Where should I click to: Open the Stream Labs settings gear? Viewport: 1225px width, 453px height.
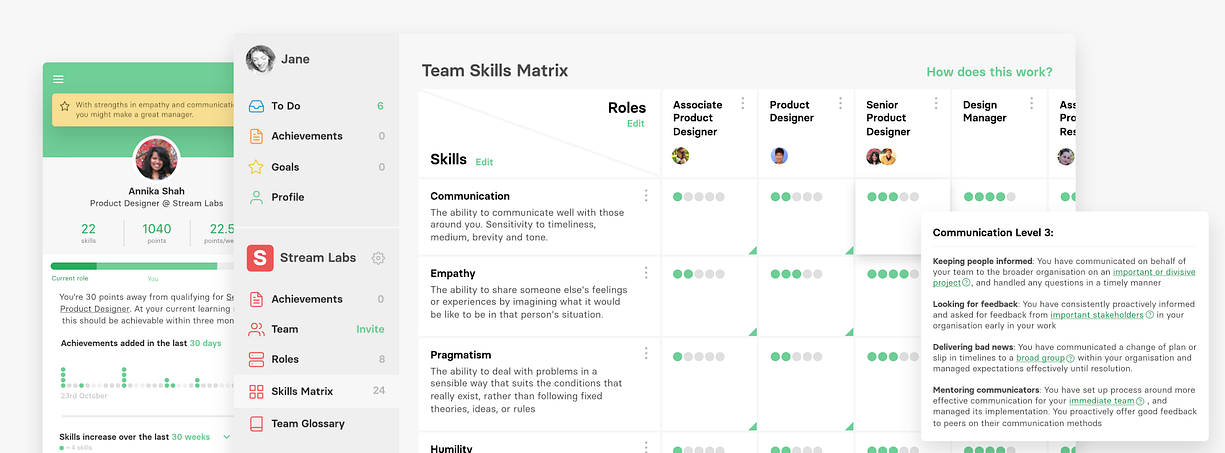378,258
